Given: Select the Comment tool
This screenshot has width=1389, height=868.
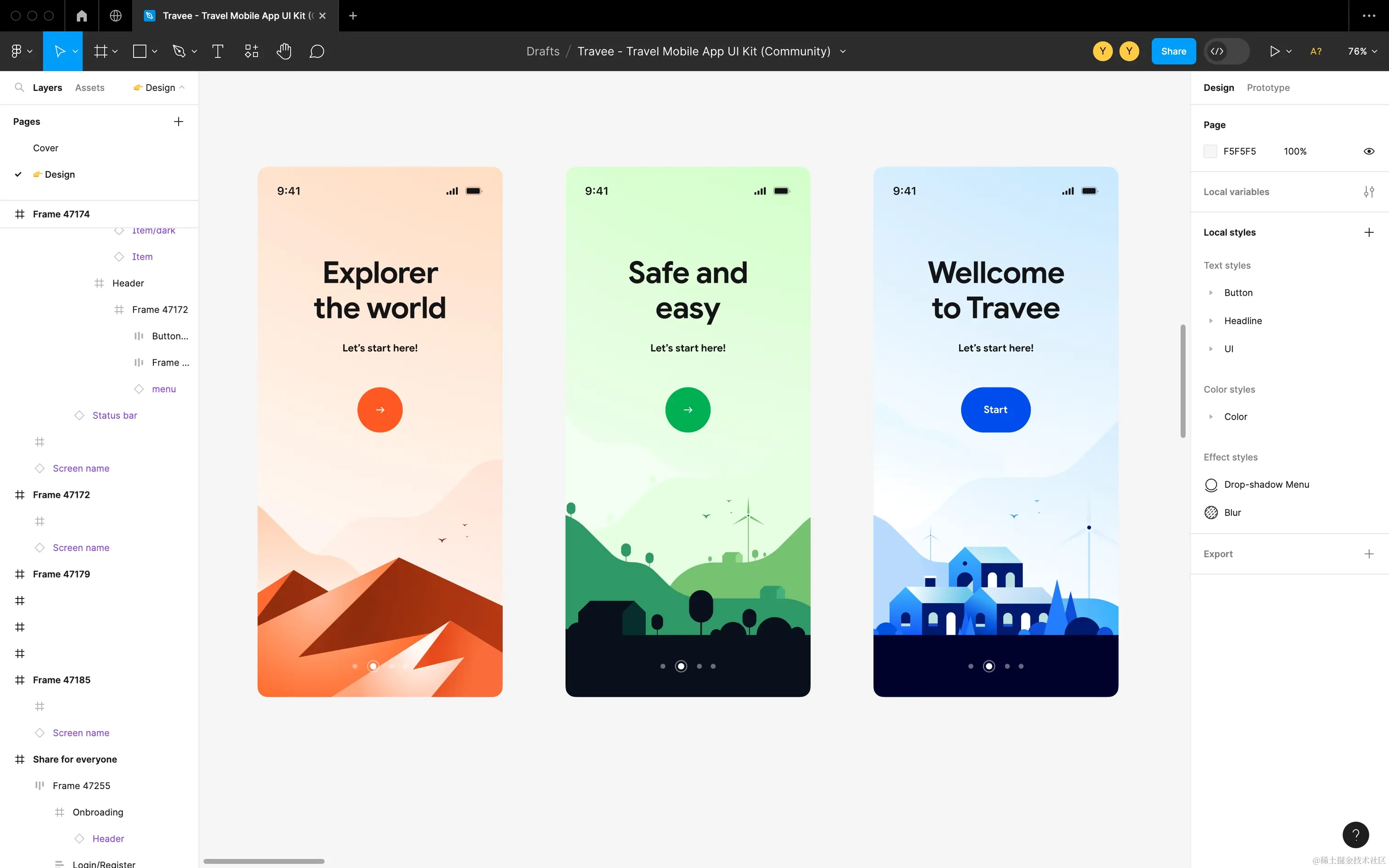Looking at the screenshot, I should tap(317, 51).
